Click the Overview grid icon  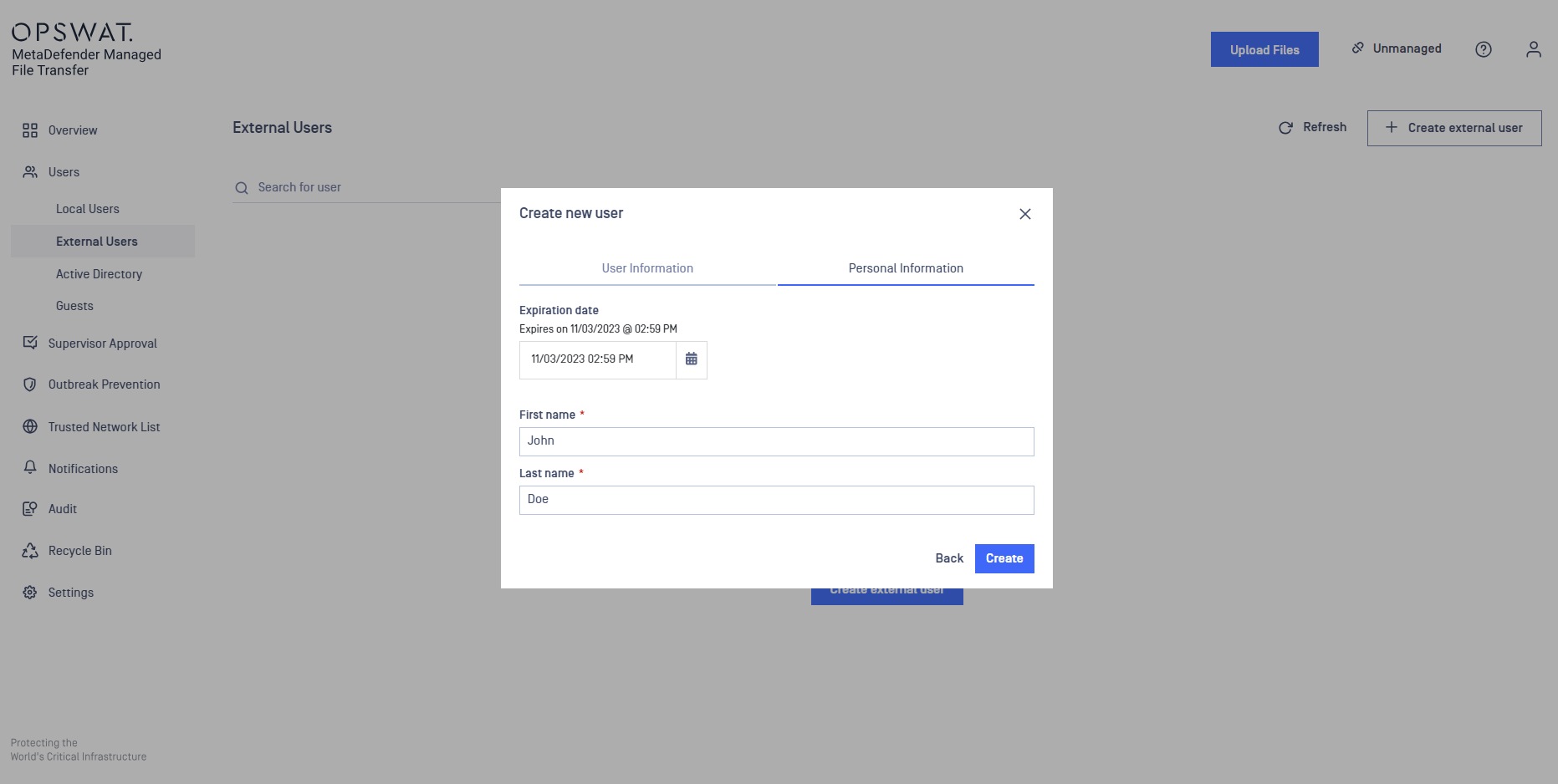(x=30, y=130)
